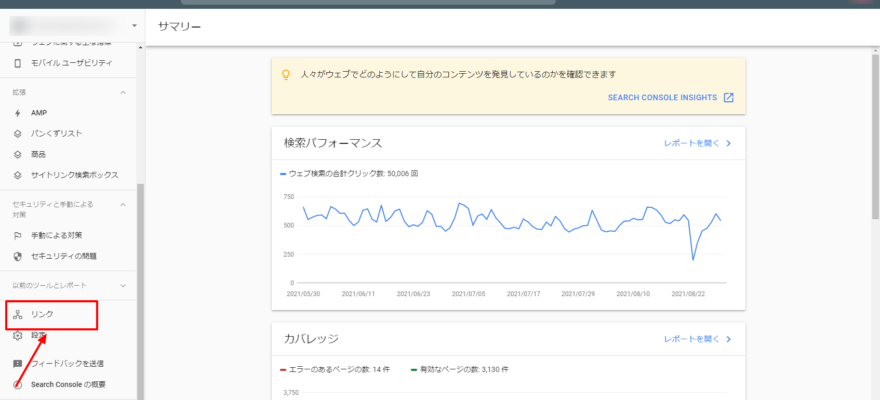Click the セキュリティの問題 shield icon
The image size is (880, 400).
coord(18,256)
